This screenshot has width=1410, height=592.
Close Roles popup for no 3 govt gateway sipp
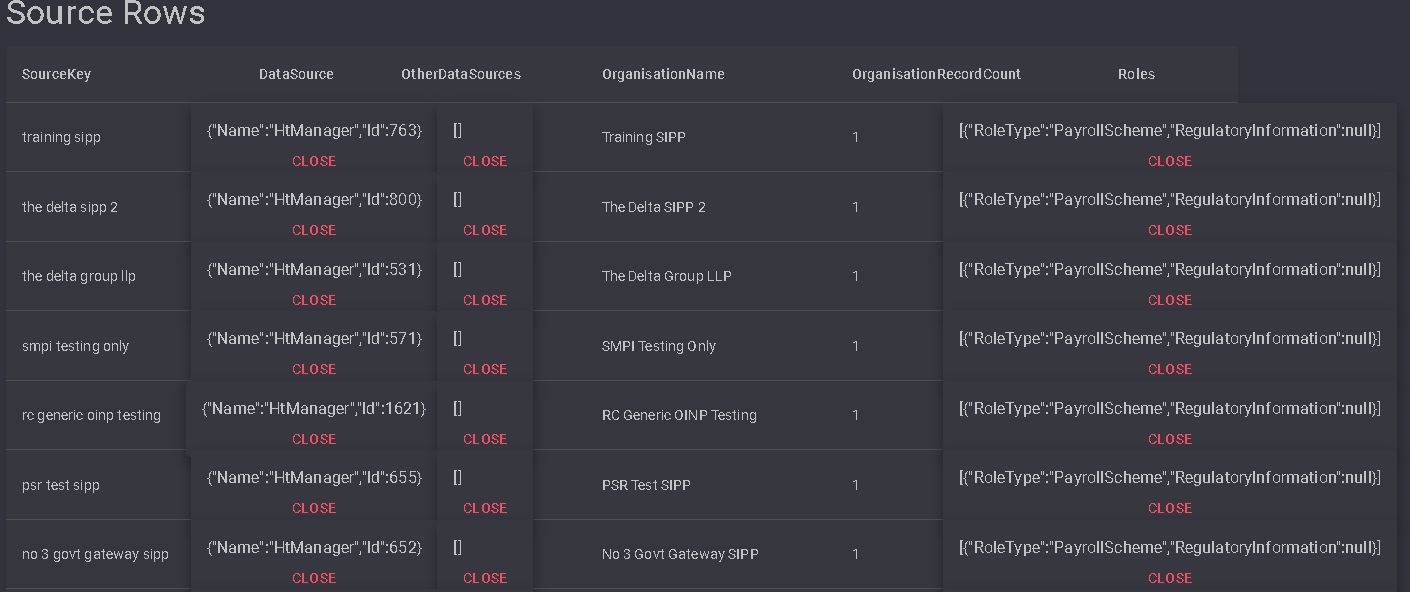[x=1170, y=578]
